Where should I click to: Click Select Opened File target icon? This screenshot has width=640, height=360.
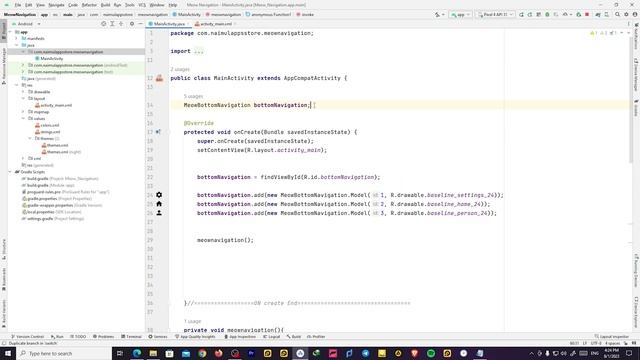tap(104, 24)
